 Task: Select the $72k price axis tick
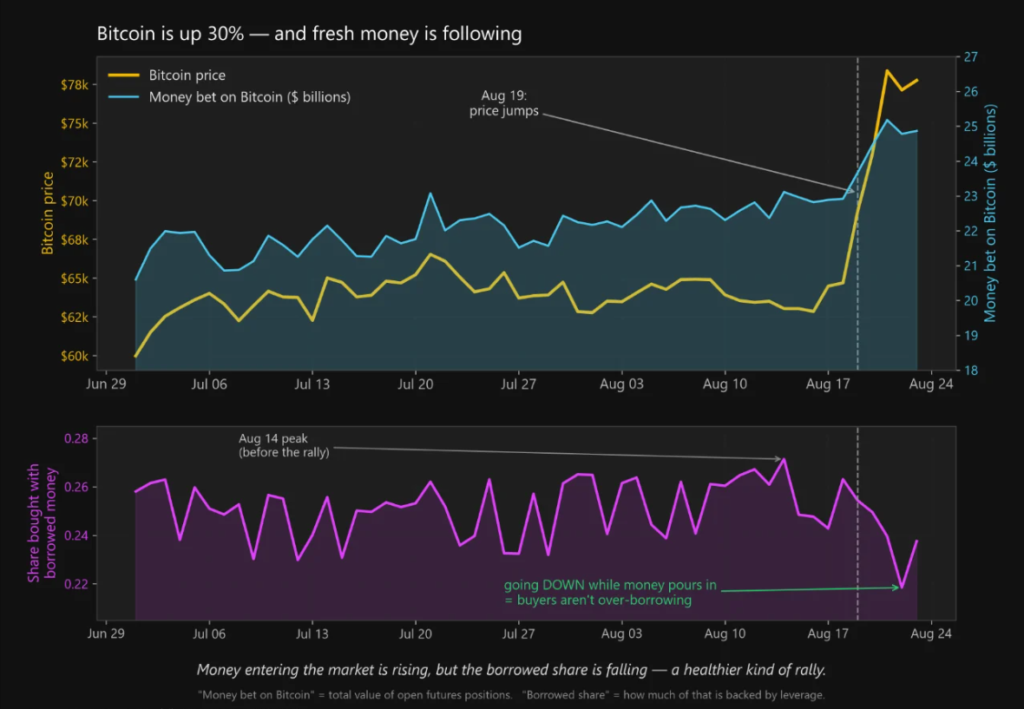74,162
